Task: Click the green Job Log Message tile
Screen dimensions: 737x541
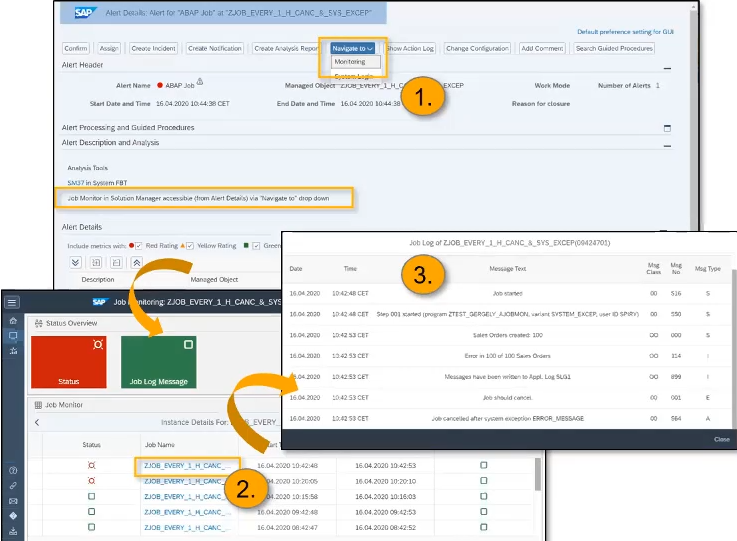Action: (157, 361)
